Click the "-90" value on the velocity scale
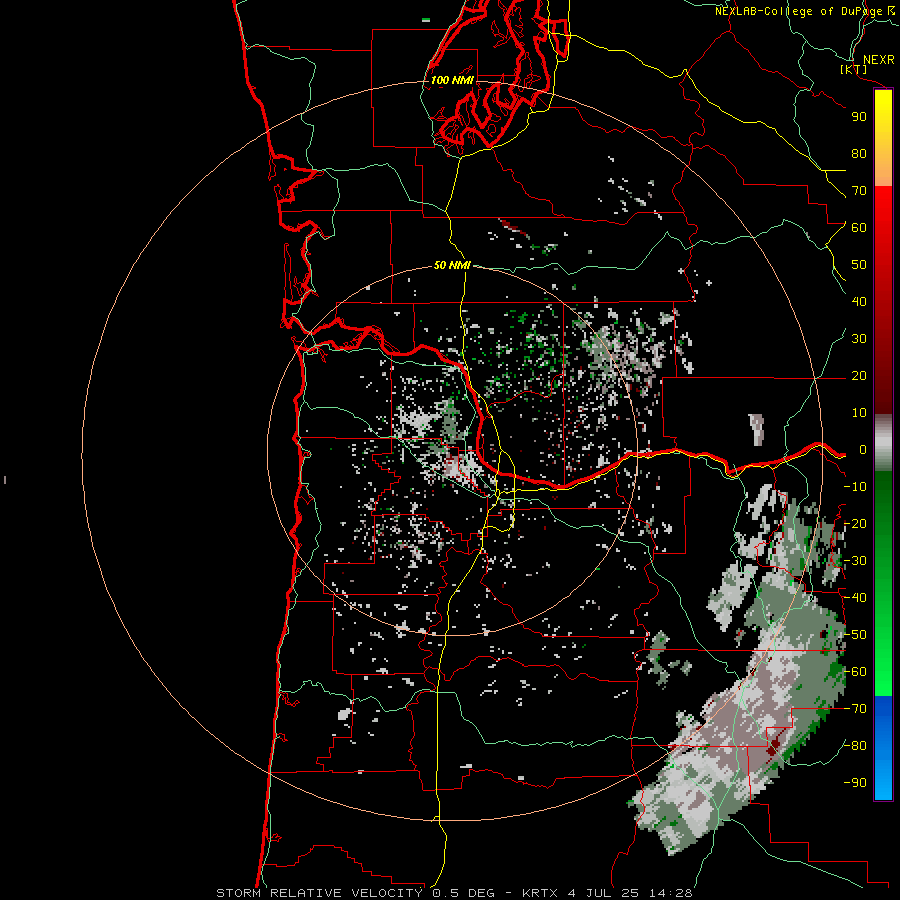Viewport: 900px width, 900px height. point(855,783)
